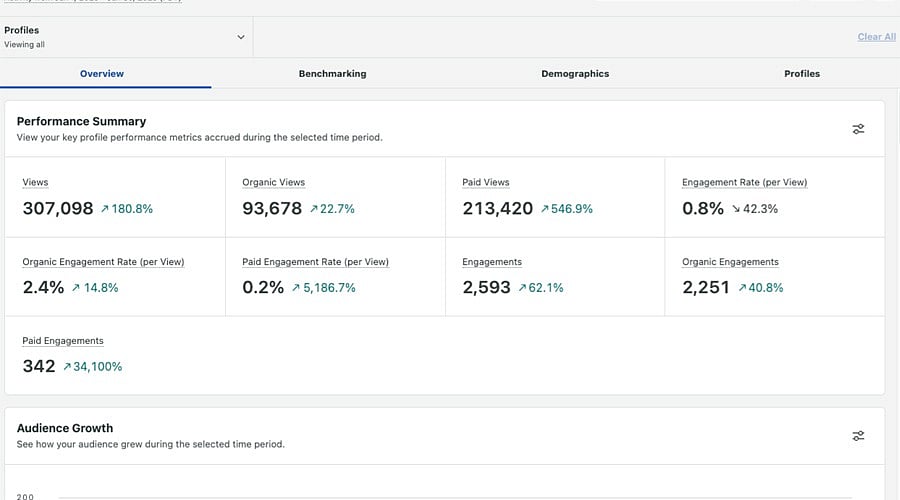The width and height of the screenshot is (900, 500).
Task: Select the 0.8% engagement rate value
Action: 703,208
